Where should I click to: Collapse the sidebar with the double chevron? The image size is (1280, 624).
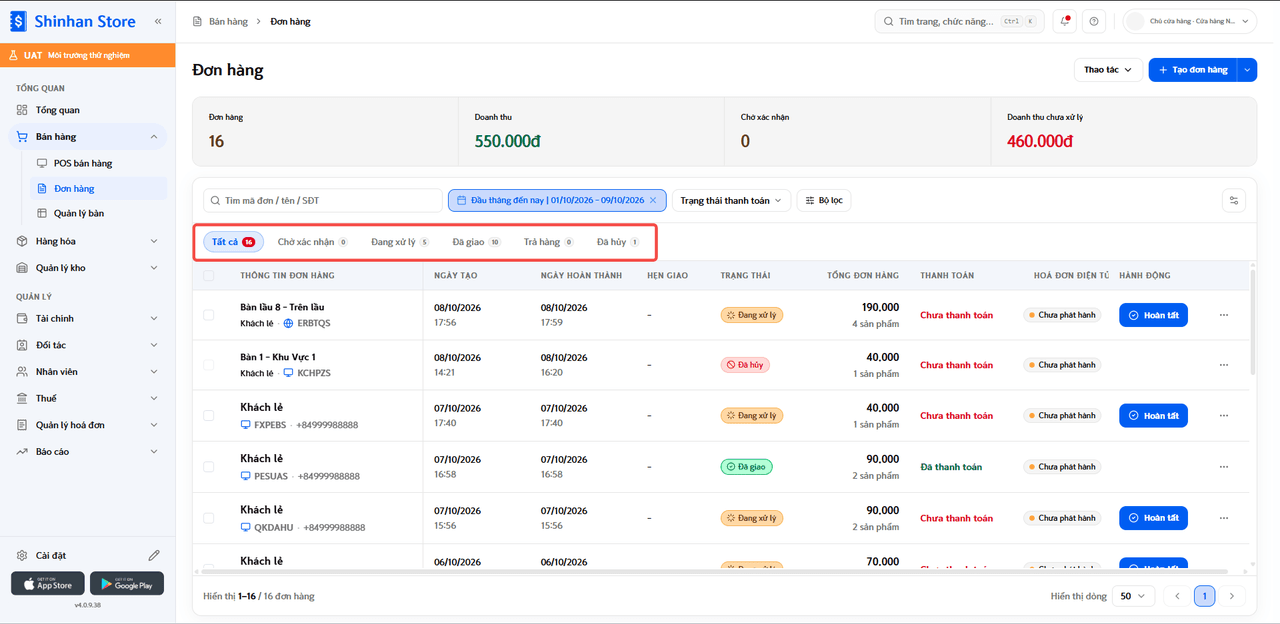158,21
